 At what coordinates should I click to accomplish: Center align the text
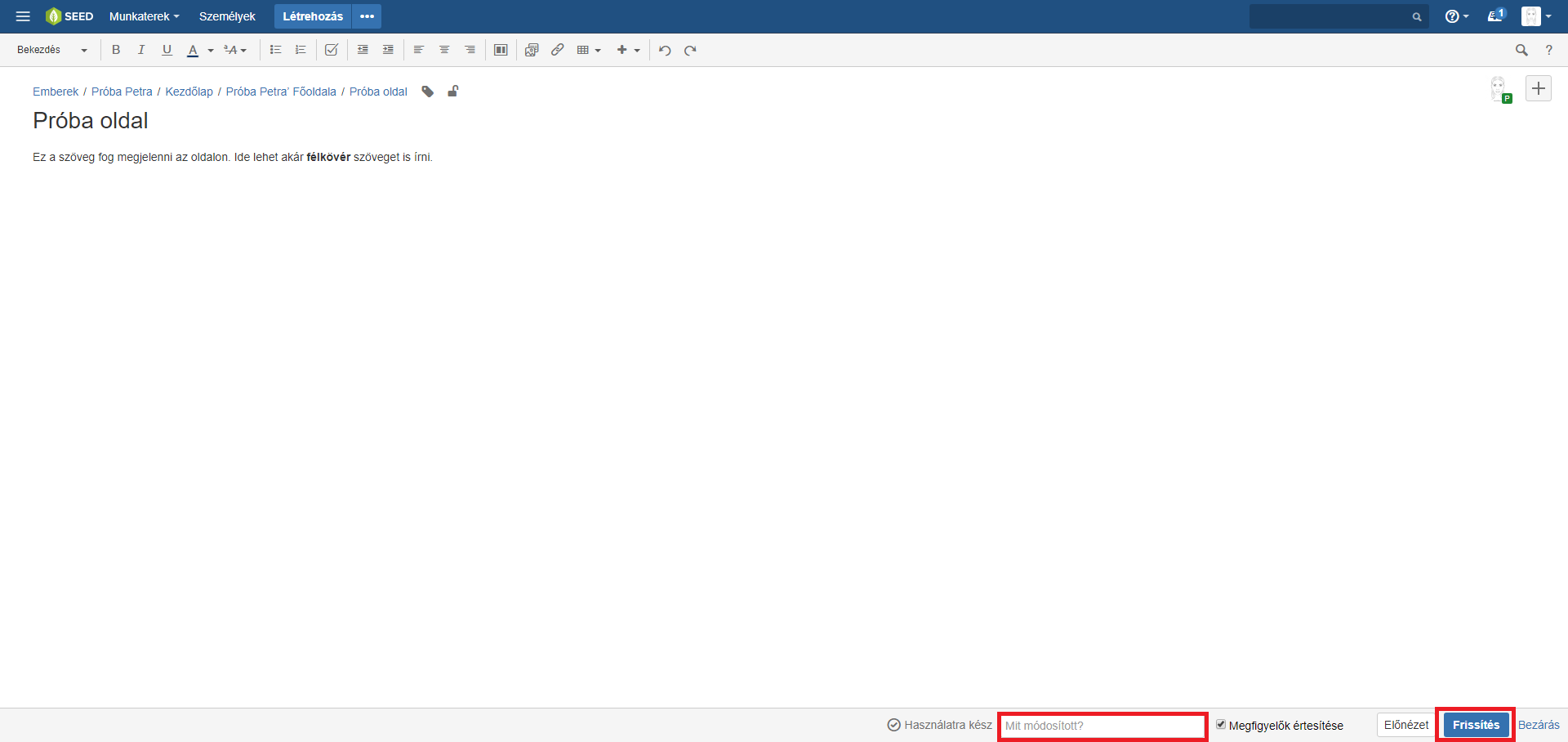click(x=444, y=50)
